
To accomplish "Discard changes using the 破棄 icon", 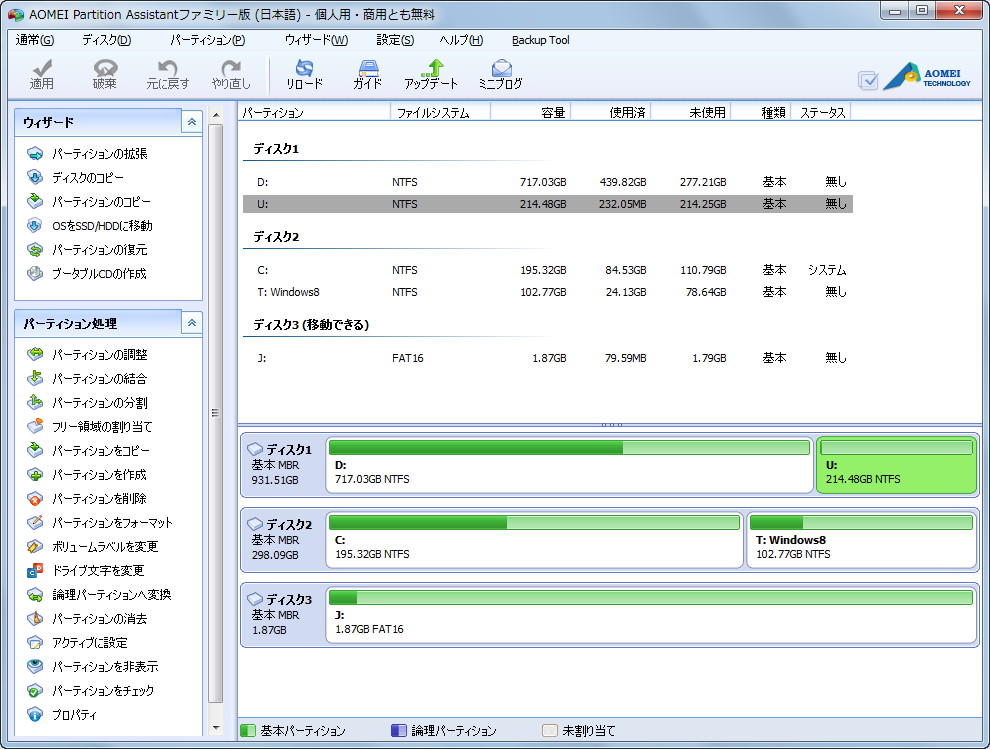I will pos(103,73).
